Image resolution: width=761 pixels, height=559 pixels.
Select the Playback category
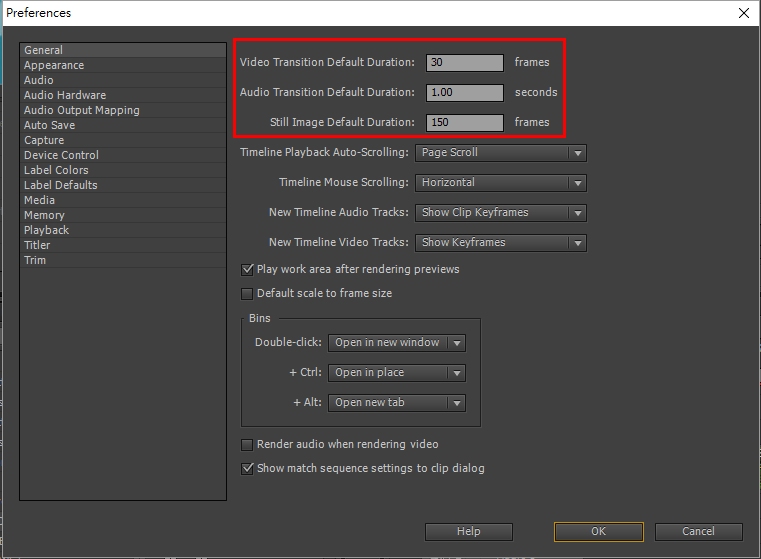click(123, 230)
